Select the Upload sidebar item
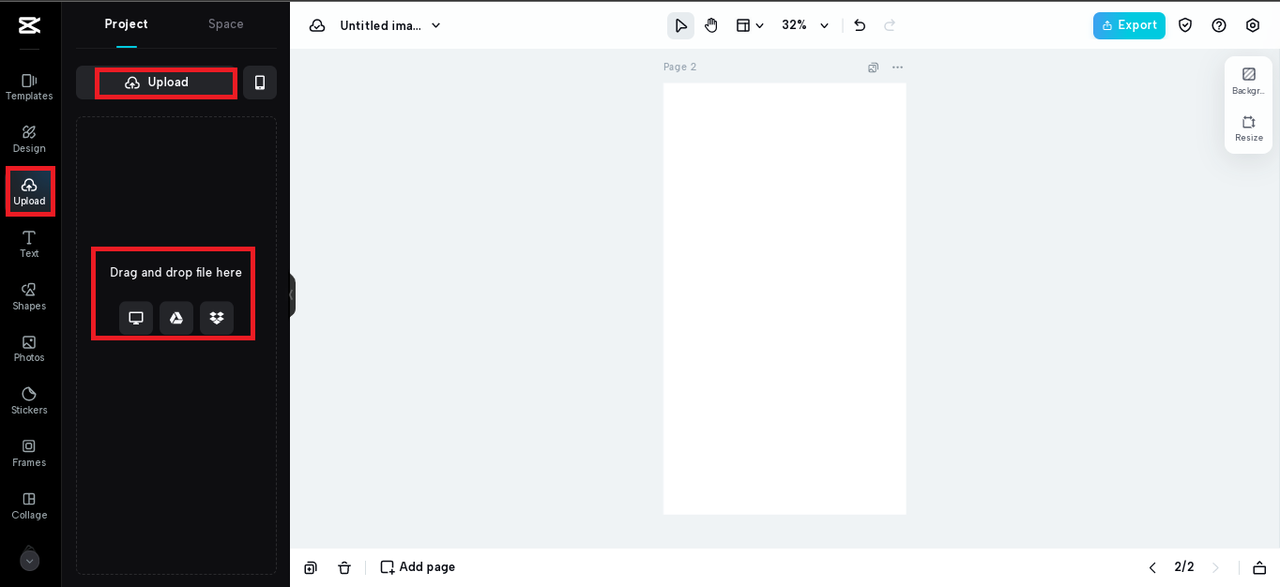Image resolution: width=1280 pixels, height=587 pixels. [x=29, y=191]
